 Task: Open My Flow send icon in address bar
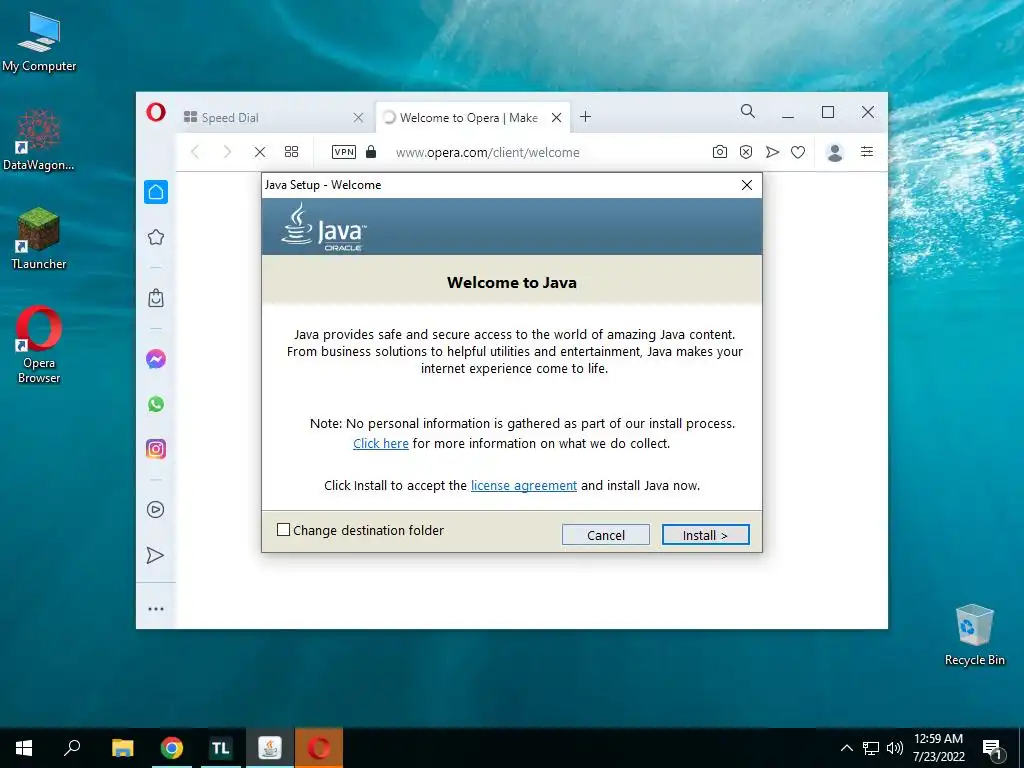tap(772, 152)
